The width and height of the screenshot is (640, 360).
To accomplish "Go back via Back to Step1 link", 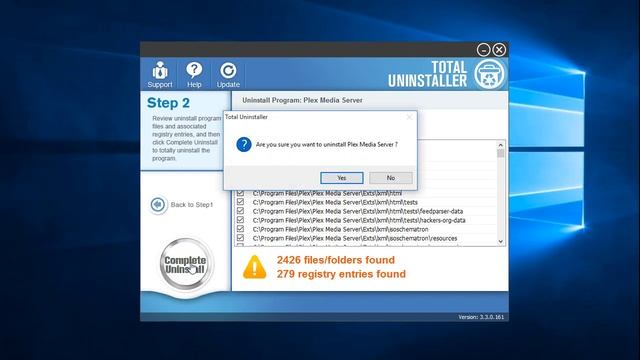I will click(191, 204).
